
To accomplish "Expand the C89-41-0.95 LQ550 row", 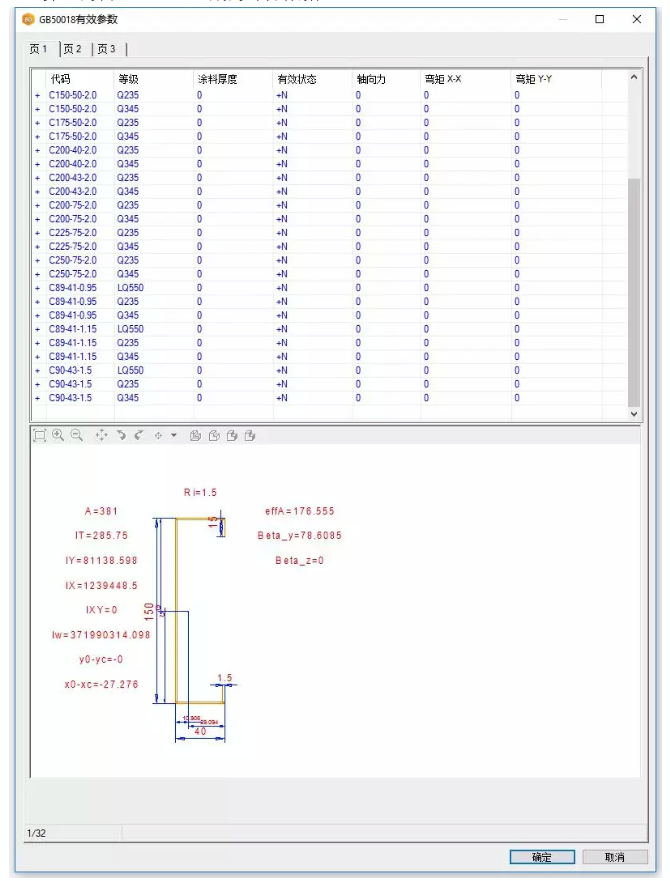I will (x=38, y=288).
